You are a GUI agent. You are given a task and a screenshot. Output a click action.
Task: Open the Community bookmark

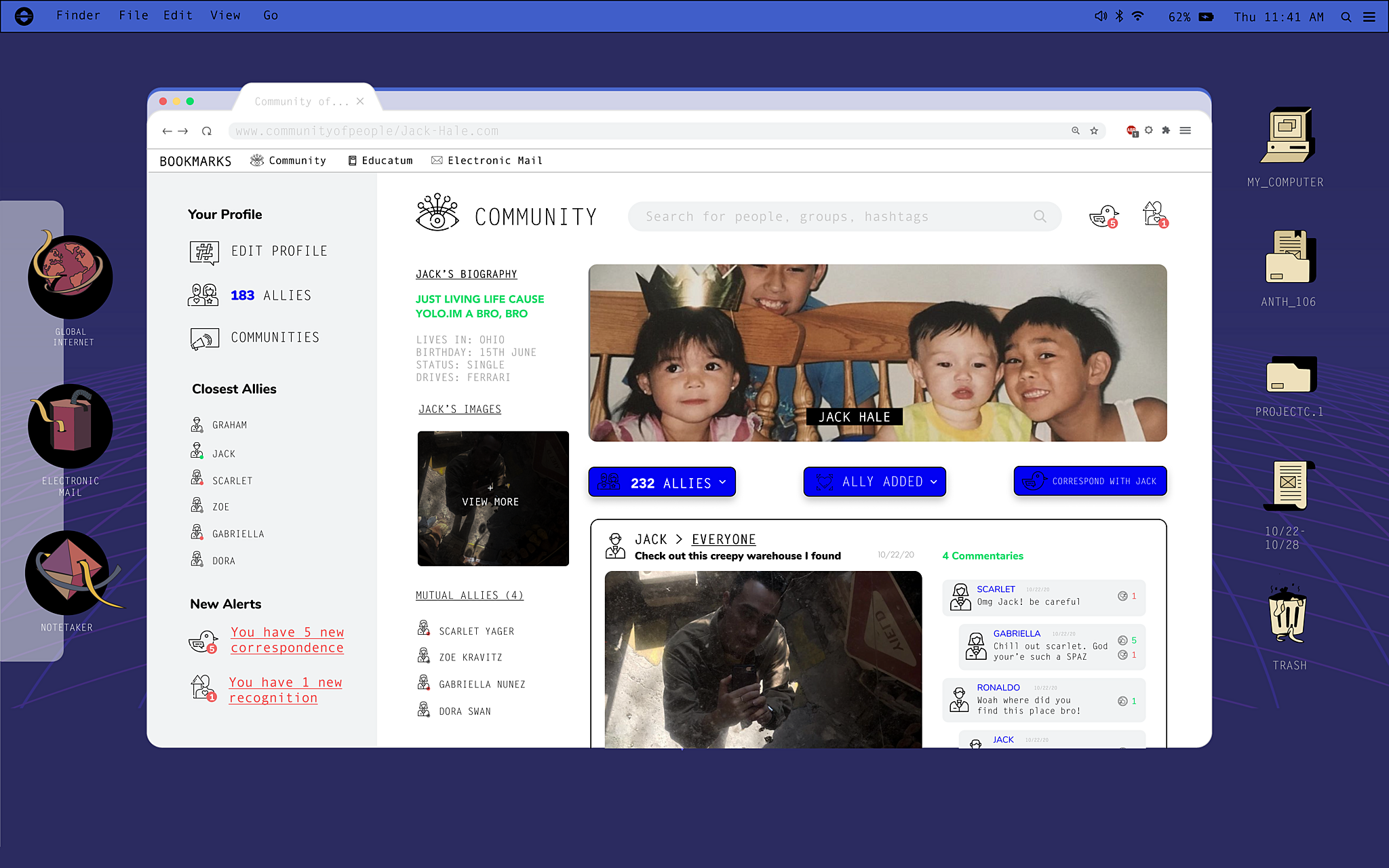click(288, 161)
